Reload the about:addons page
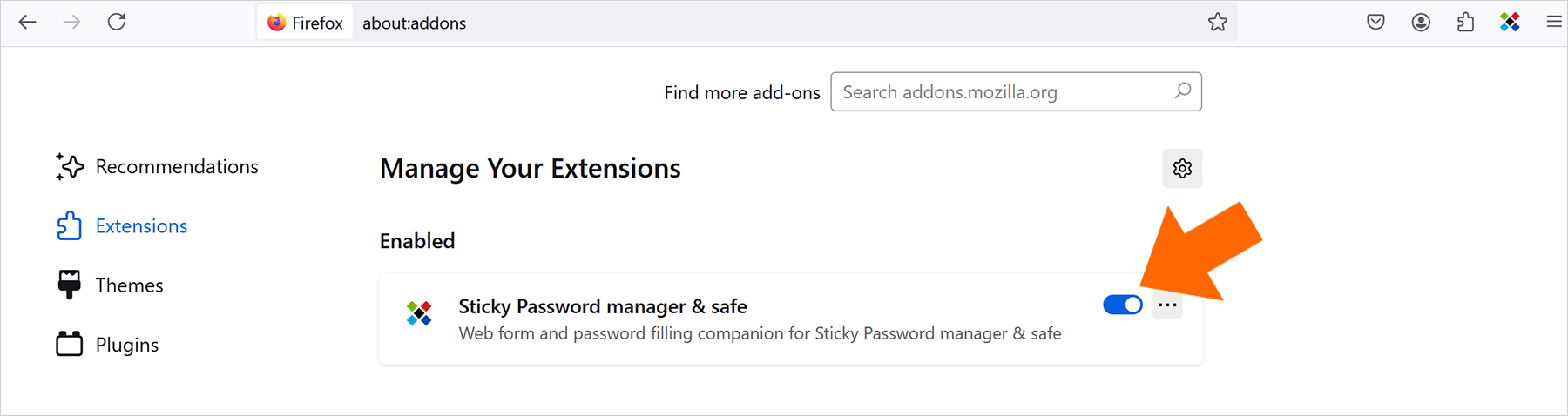Viewport: 1568px width, 416px height. click(x=117, y=23)
